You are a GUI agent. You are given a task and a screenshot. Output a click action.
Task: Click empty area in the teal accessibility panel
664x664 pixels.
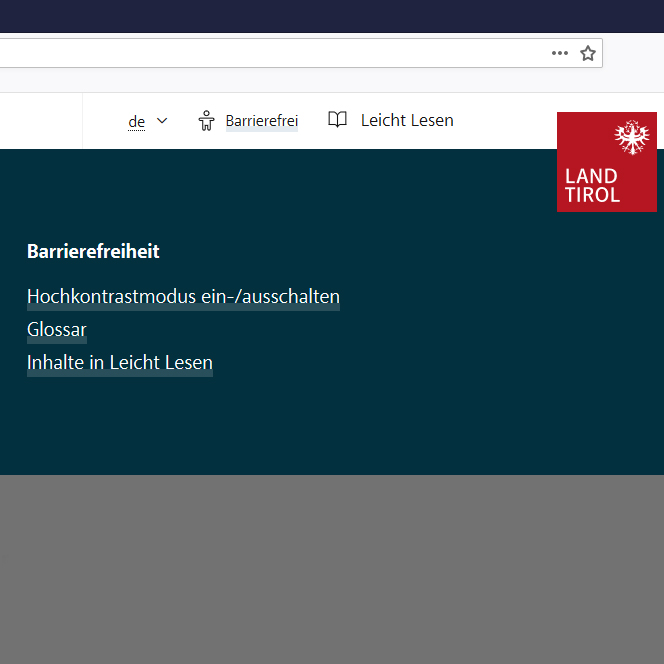(x=450, y=400)
